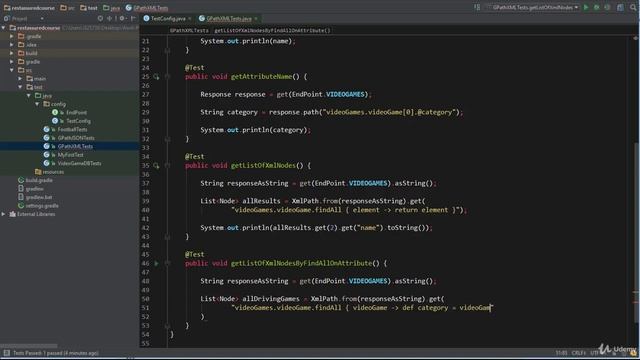Click run gutter icon beside getListOfXmlNodes

point(156,166)
